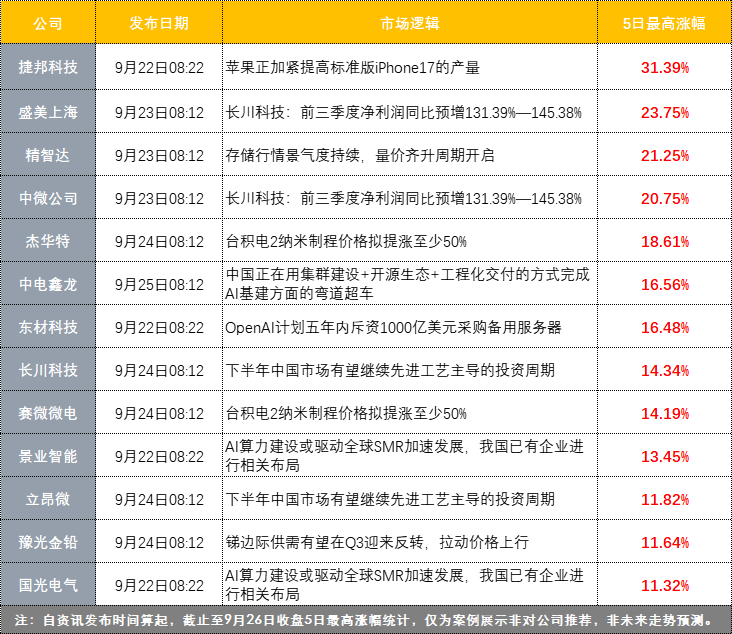
Task: Click the 16.48% gain value
Action: click(x=665, y=327)
